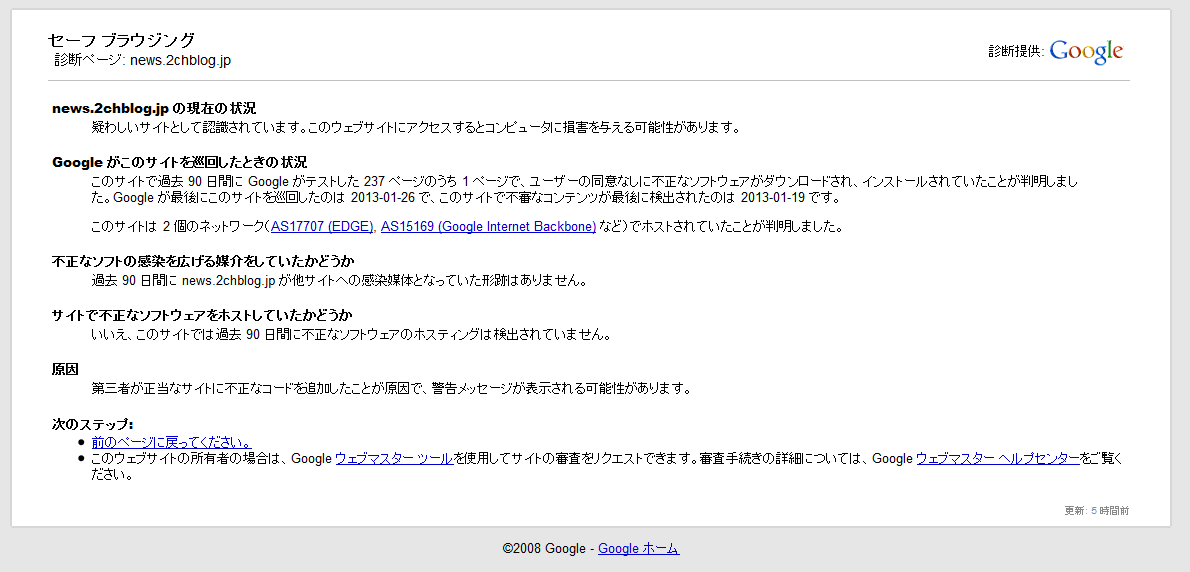Click heading 不正なソフトの感染を広げる媒介をしていたかどうか
Viewport: 1190px width, 572px height.
pos(203,262)
